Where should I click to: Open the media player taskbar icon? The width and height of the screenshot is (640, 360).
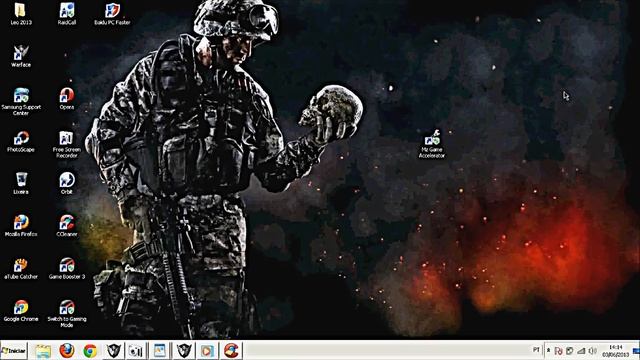point(207,351)
